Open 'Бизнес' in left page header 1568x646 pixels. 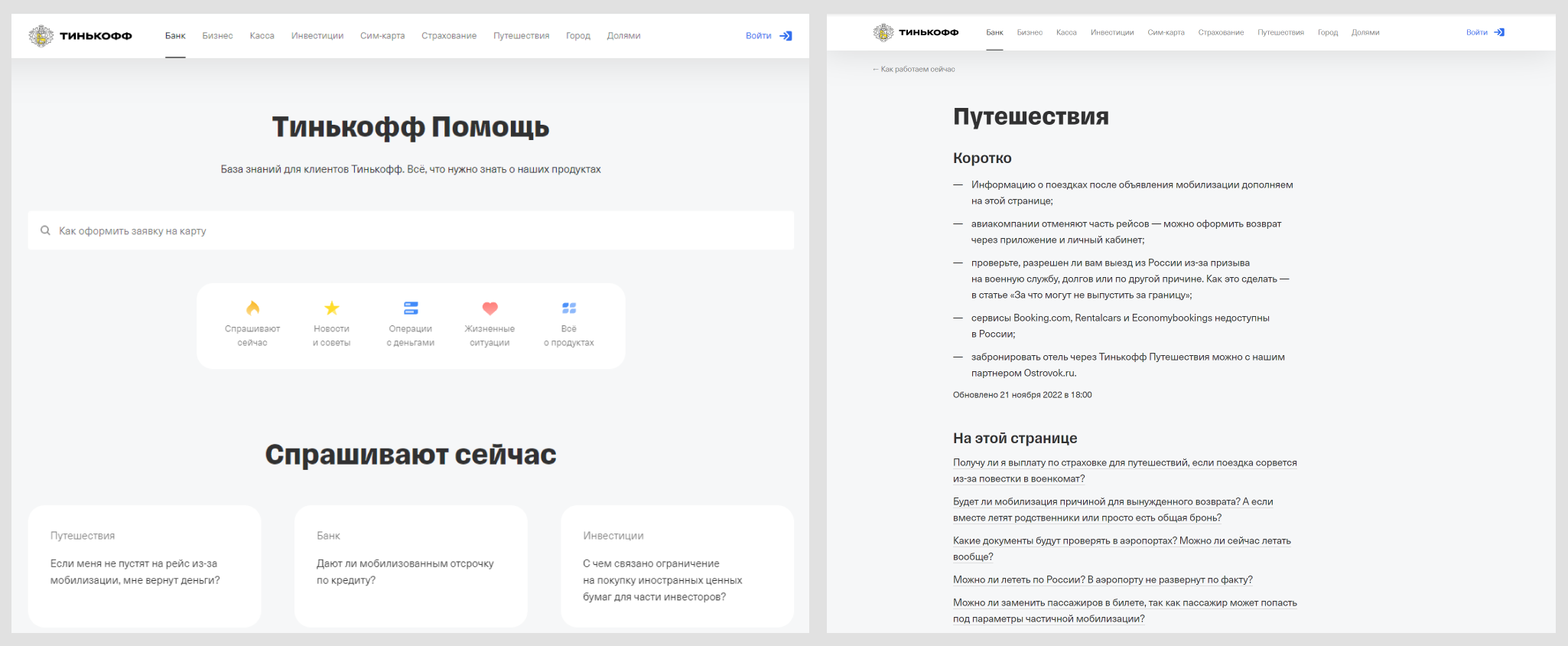tap(217, 36)
